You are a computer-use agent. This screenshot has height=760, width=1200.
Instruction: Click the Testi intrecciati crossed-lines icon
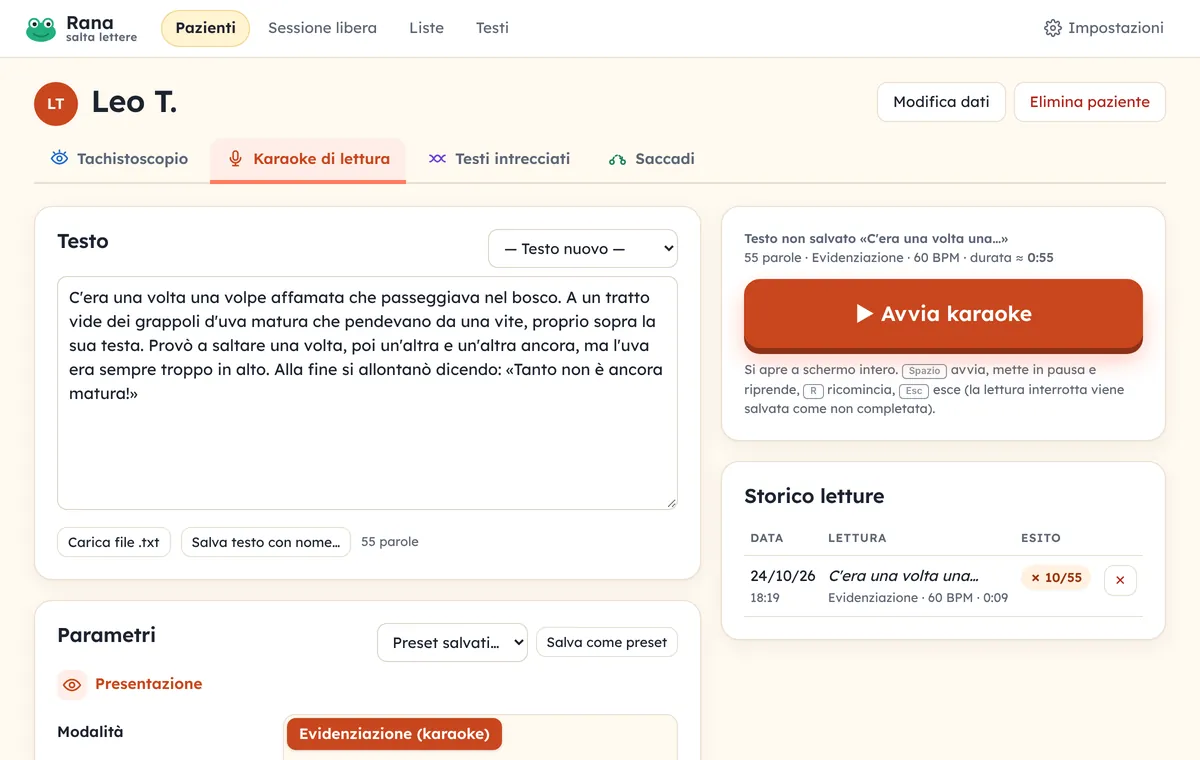click(437, 158)
